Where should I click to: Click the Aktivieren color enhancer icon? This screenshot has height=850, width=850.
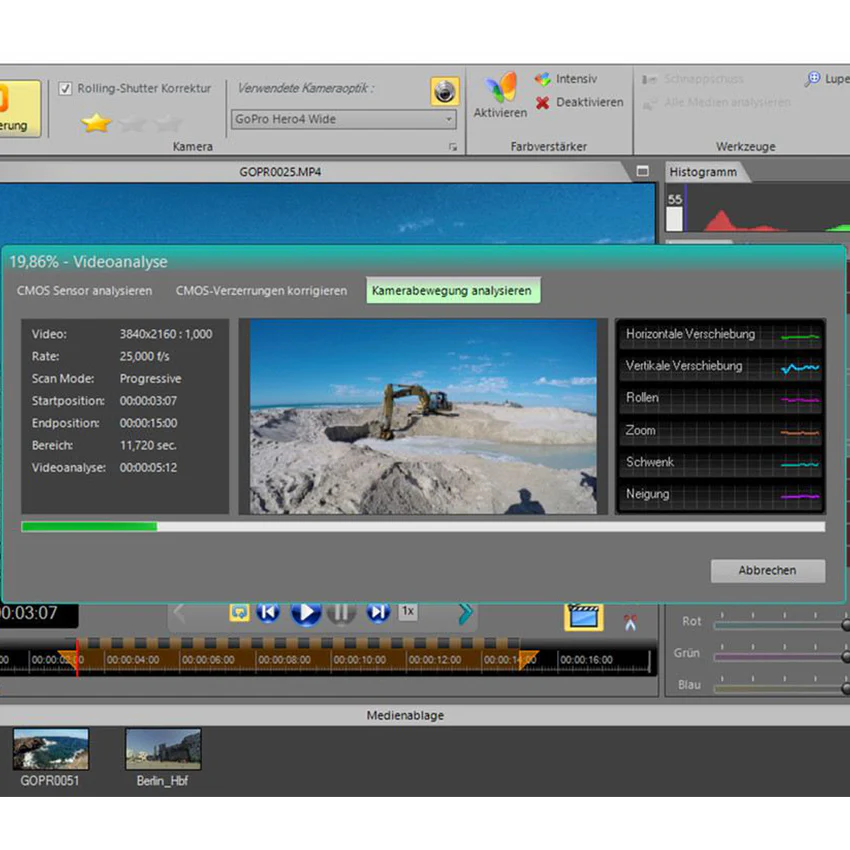tap(500, 95)
